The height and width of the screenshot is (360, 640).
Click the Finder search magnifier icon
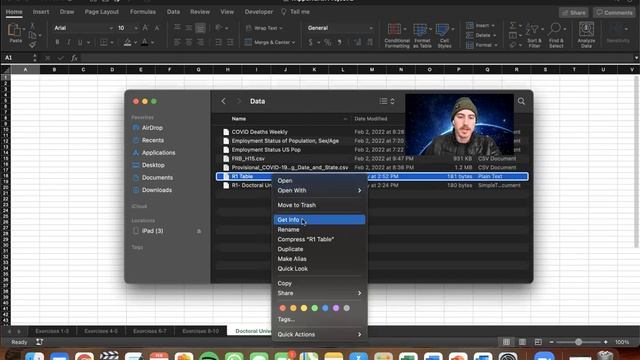521,101
